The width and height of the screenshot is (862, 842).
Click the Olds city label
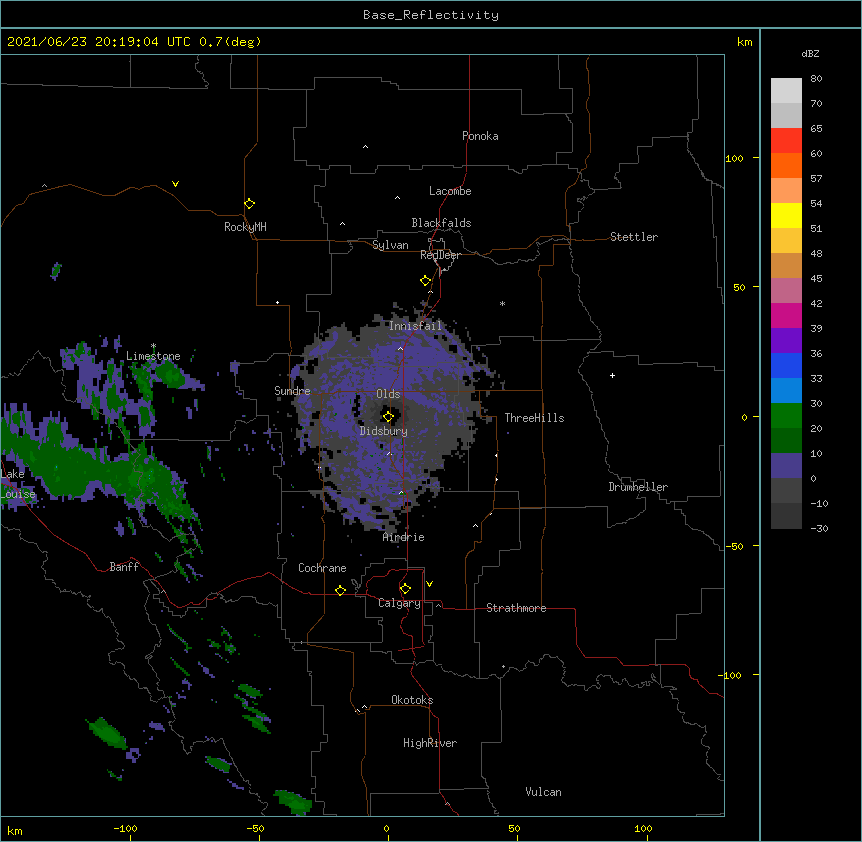388,394
